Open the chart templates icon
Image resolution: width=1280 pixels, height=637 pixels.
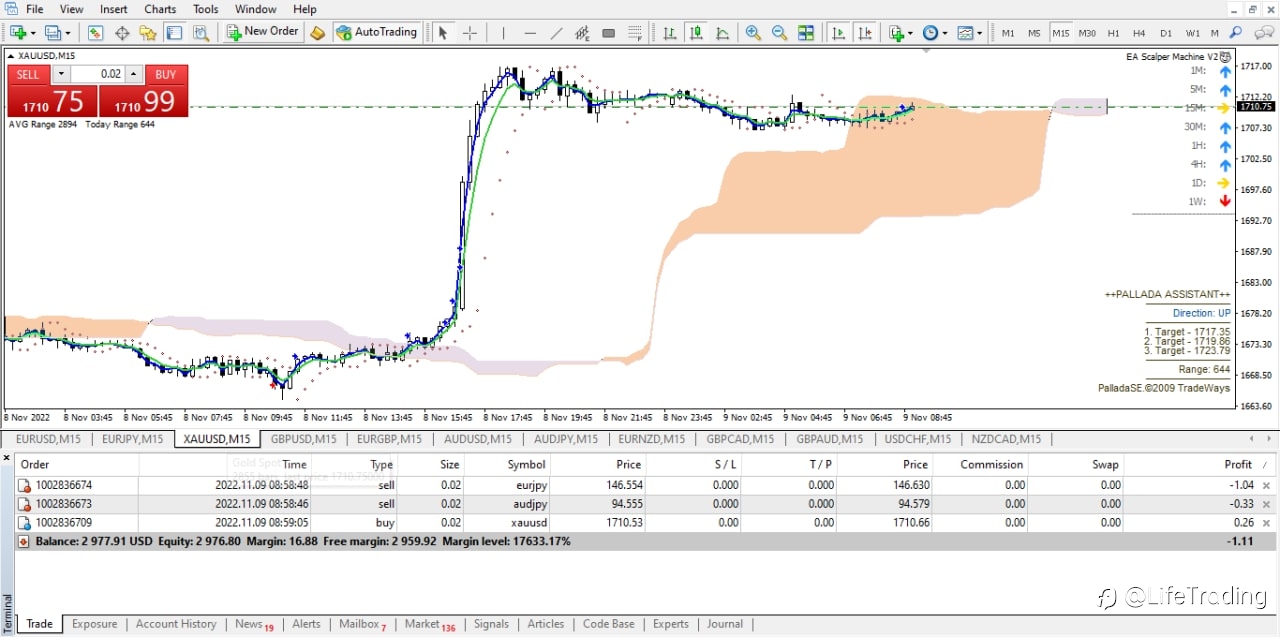tap(965, 32)
